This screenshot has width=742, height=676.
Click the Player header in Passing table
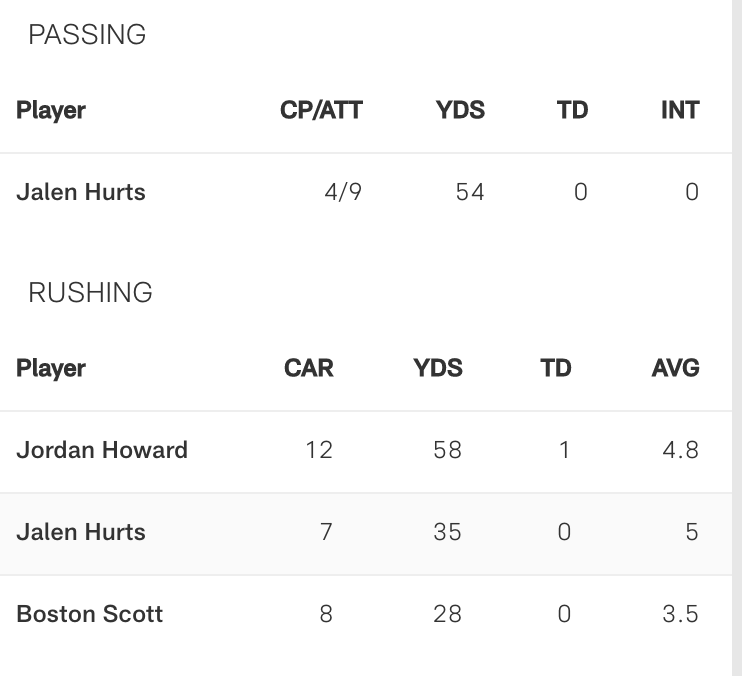51,110
